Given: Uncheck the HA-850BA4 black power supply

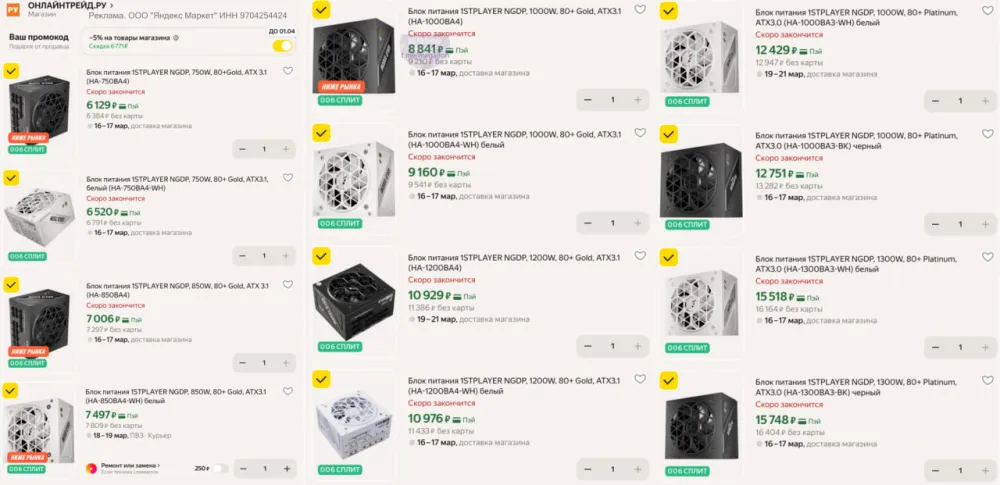Looking at the screenshot, I should click(11, 284).
